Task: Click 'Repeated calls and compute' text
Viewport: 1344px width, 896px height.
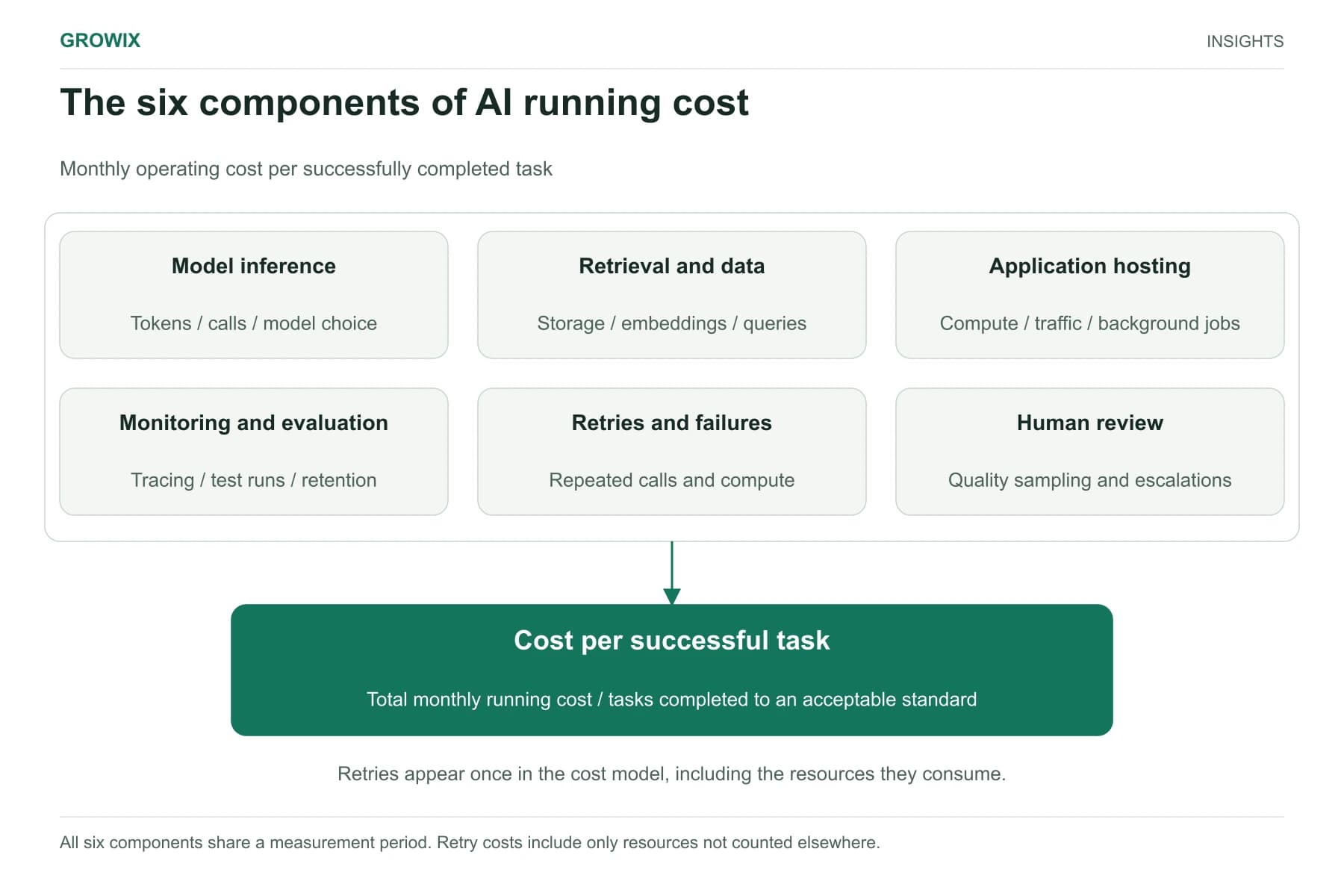Action: coord(672,480)
